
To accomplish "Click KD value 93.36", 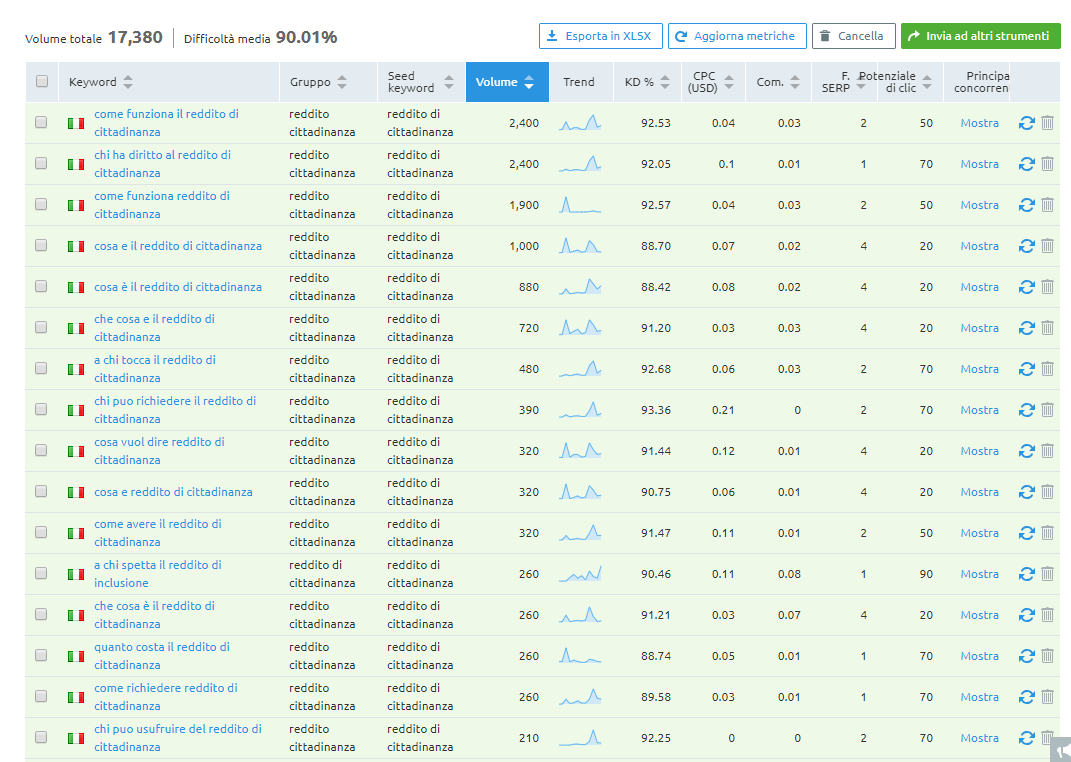I will [x=656, y=410].
